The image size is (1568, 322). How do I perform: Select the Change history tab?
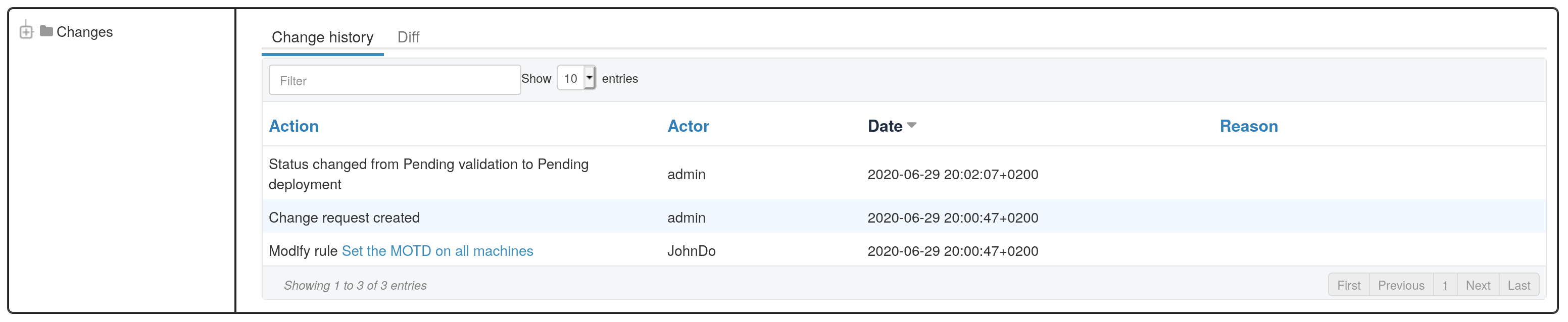322,37
